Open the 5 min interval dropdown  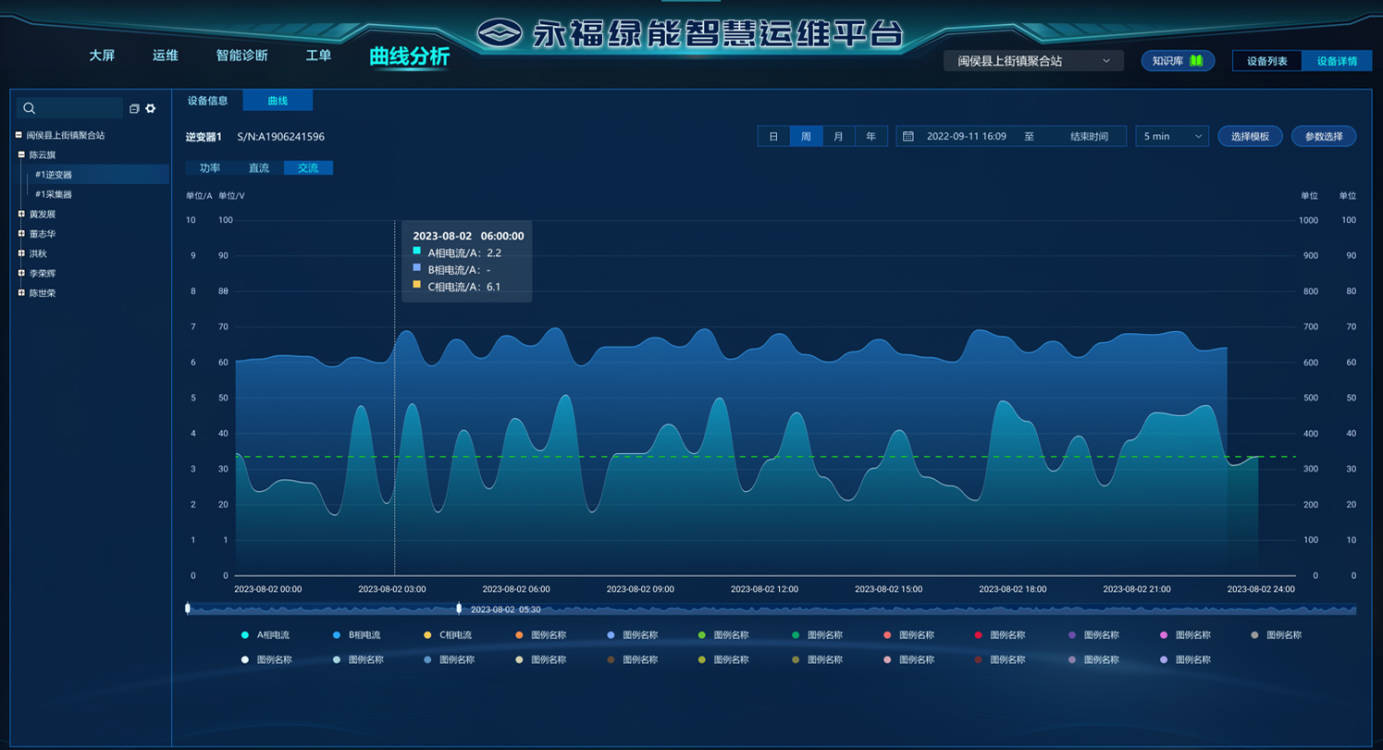coord(1171,136)
